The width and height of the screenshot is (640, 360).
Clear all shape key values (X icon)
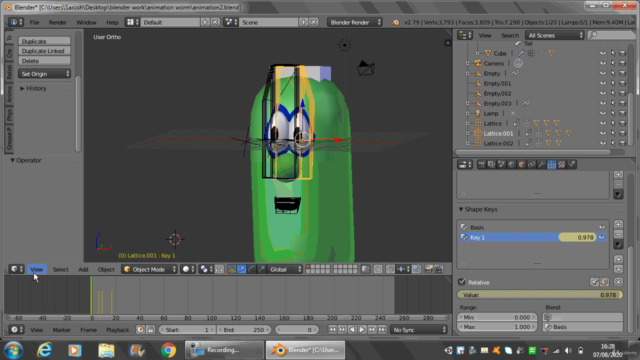pyautogui.click(x=618, y=282)
